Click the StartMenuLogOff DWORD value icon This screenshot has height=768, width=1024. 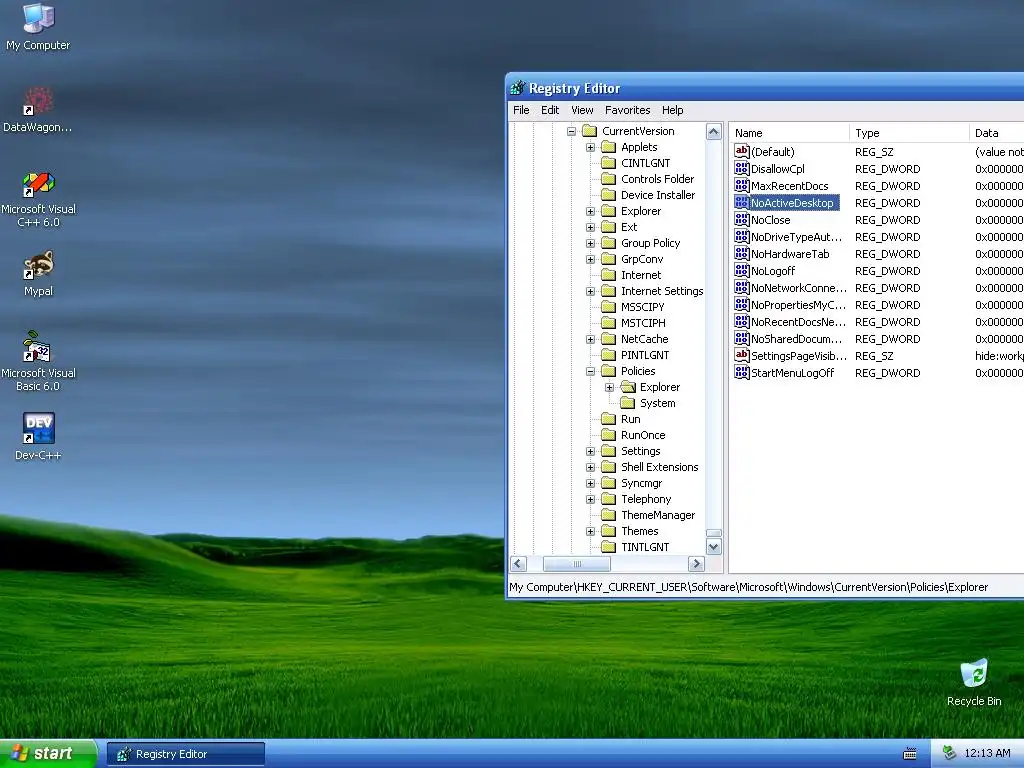pyautogui.click(x=741, y=372)
